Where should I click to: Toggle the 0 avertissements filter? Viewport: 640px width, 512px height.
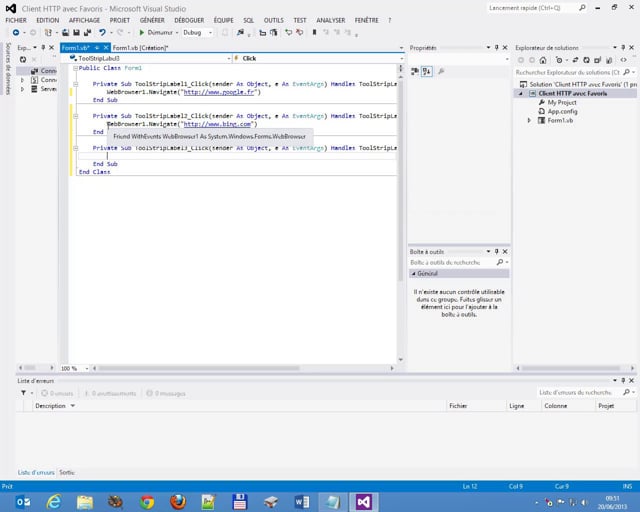click(110, 394)
